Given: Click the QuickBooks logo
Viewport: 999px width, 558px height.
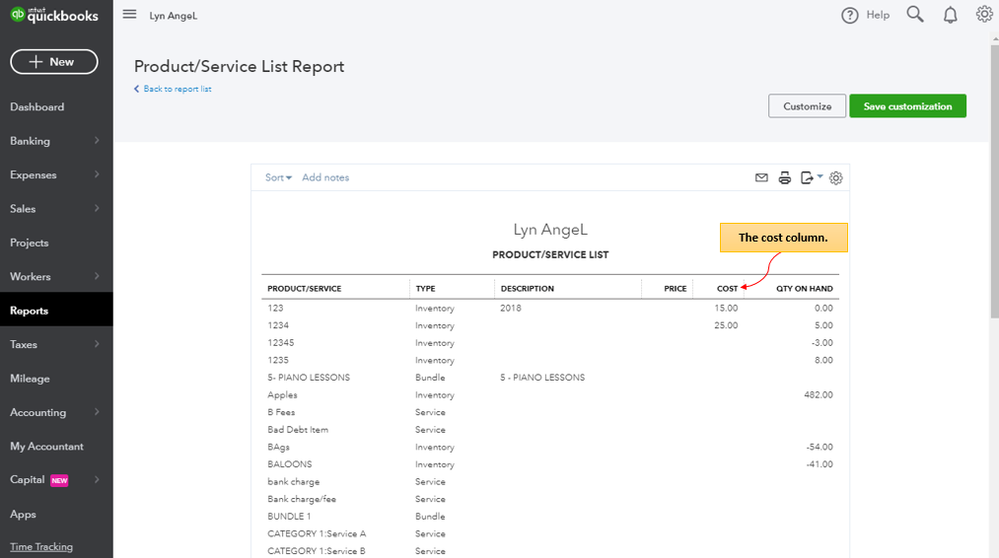Looking at the screenshot, I should point(54,15).
